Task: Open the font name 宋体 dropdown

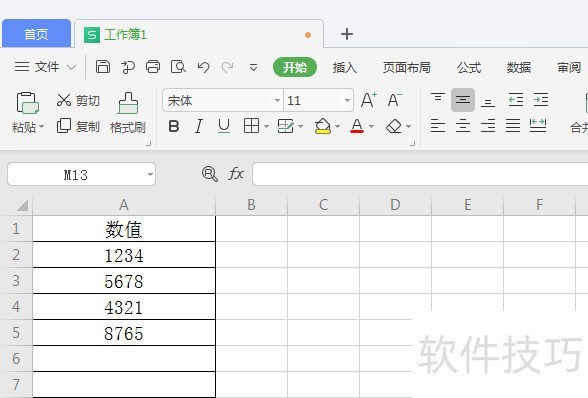Action: coord(277,100)
